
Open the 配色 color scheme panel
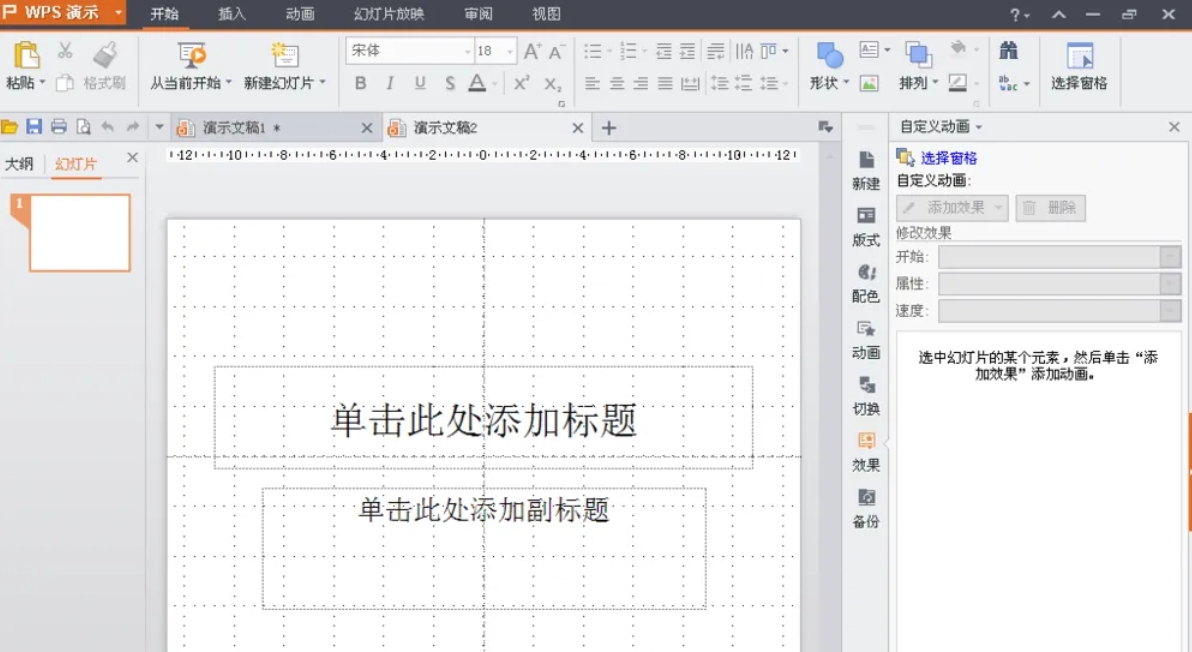click(x=866, y=283)
